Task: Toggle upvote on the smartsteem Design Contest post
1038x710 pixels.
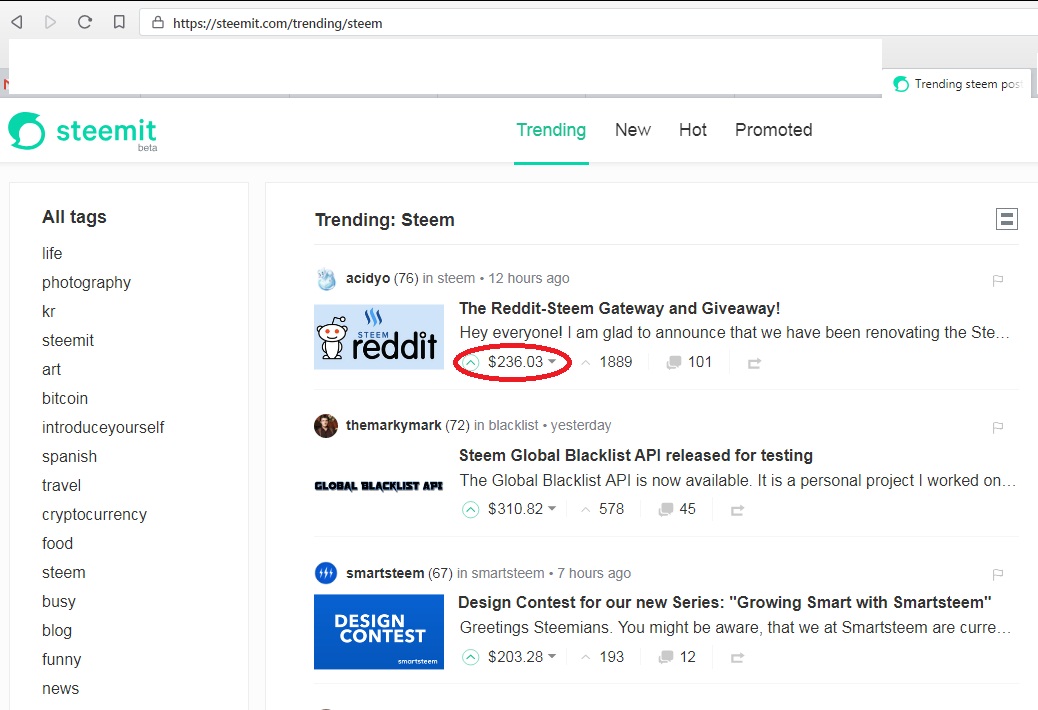Action: (x=470, y=657)
